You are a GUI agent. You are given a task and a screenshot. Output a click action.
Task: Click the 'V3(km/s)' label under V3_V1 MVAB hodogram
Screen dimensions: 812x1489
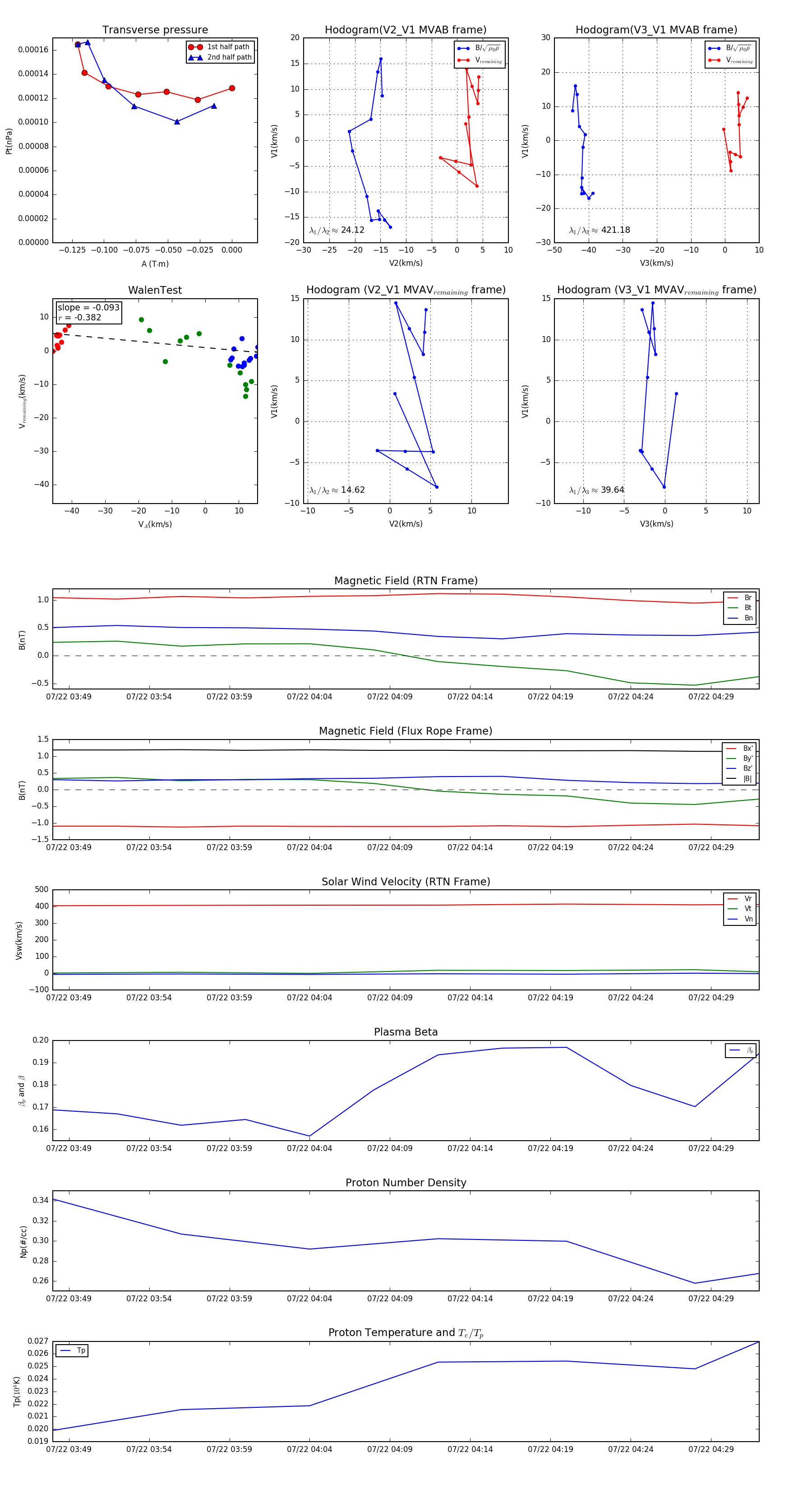tap(656, 264)
